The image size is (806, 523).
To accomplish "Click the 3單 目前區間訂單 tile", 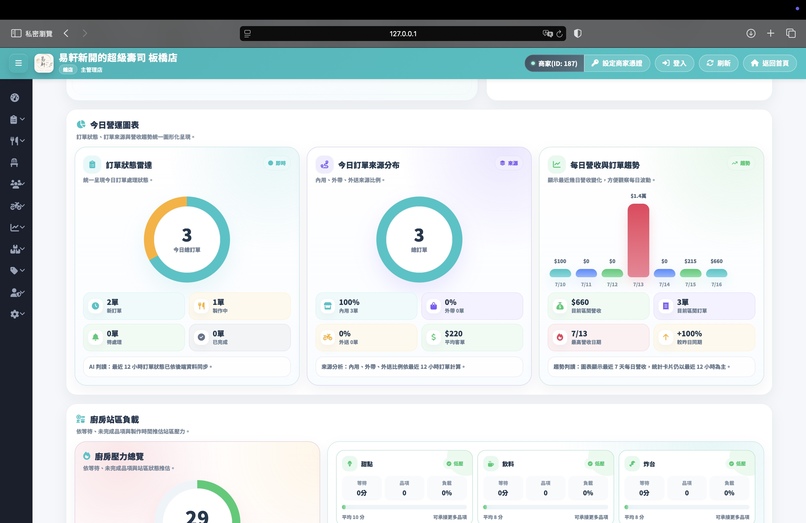I will (704, 306).
